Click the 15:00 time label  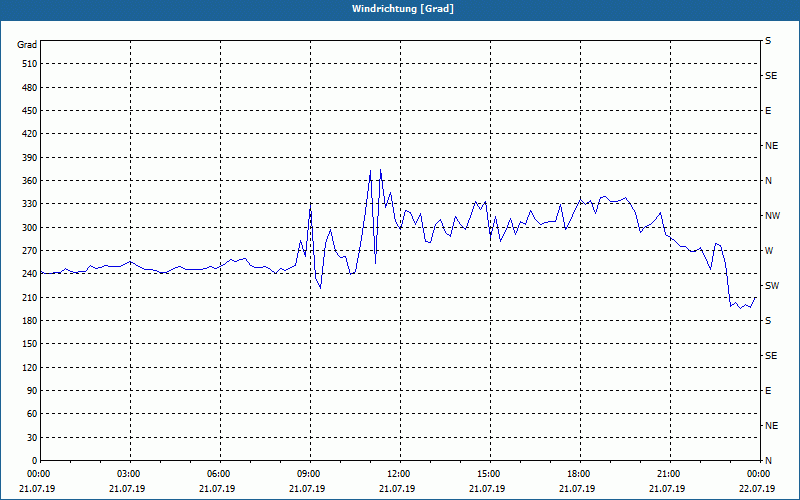point(490,474)
